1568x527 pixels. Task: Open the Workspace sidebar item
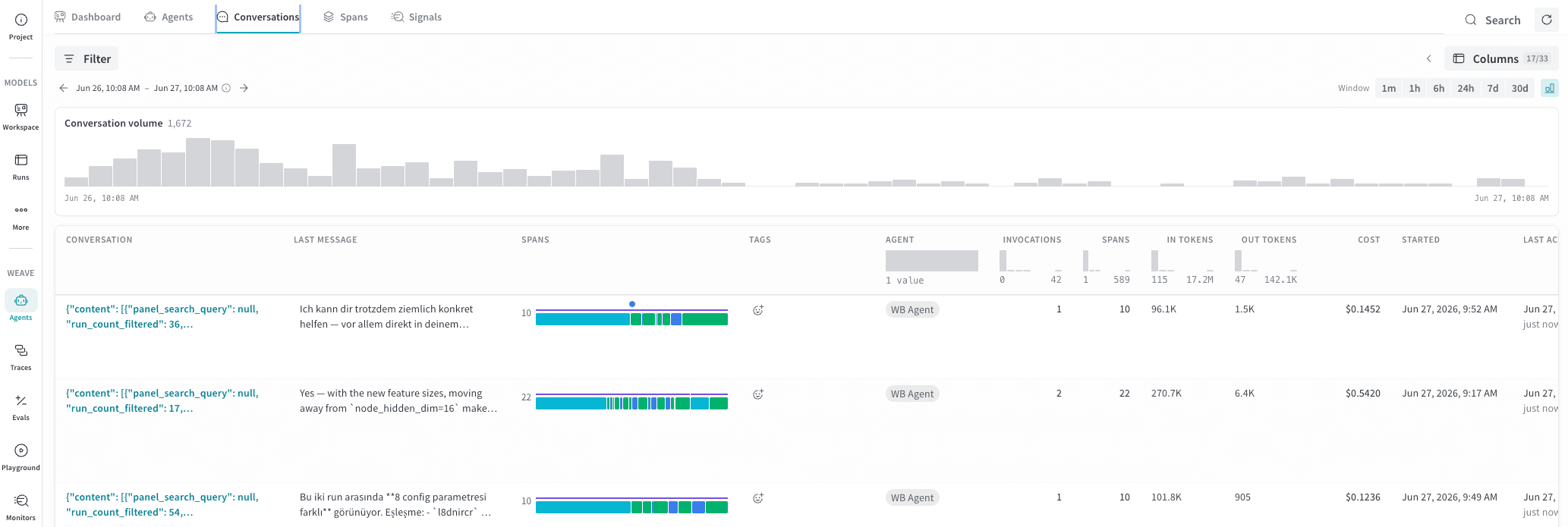tap(20, 116)
